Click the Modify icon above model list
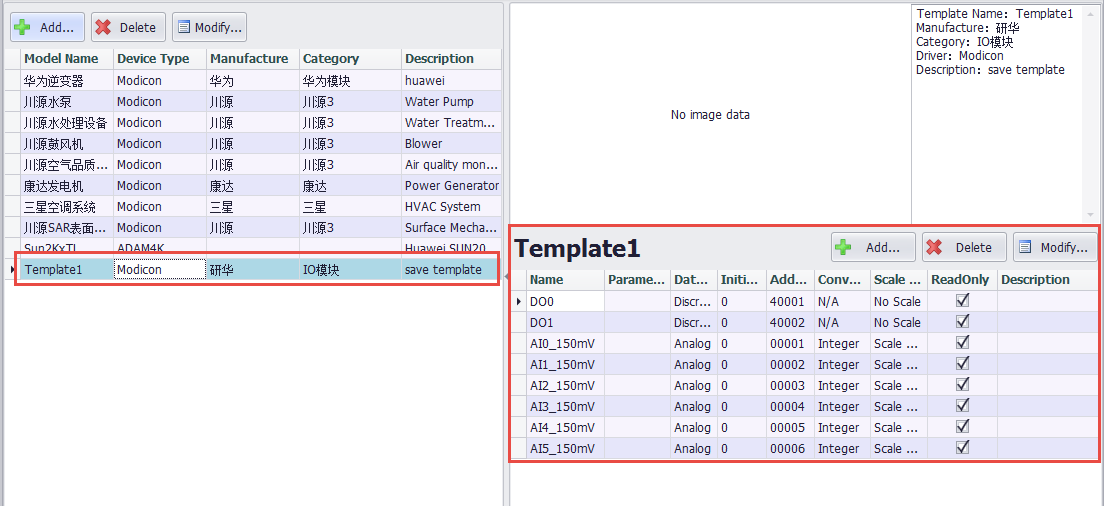 click(183, 27)
